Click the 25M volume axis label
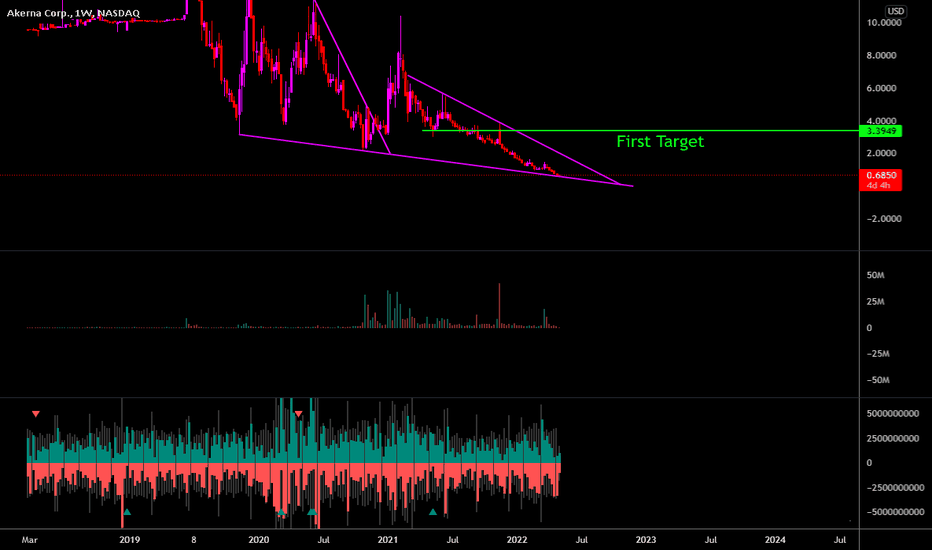Image resolution: width=932 pixels, height=550 pixels. pyautogui.click(x=875, y=301)
